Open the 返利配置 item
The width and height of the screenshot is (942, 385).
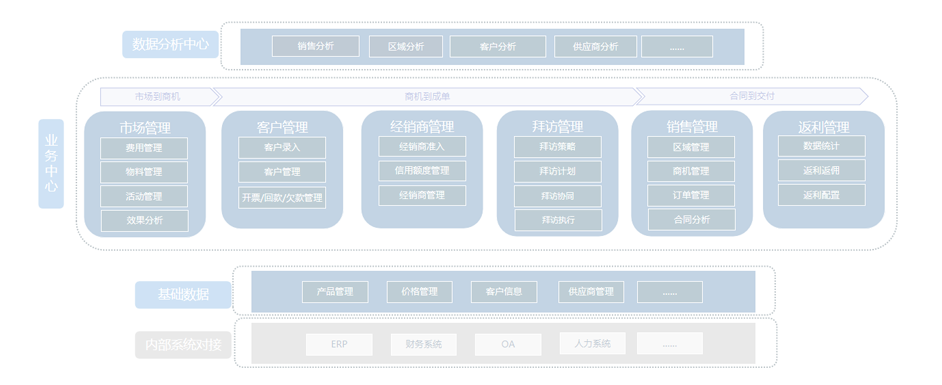(x=821, y=195)
